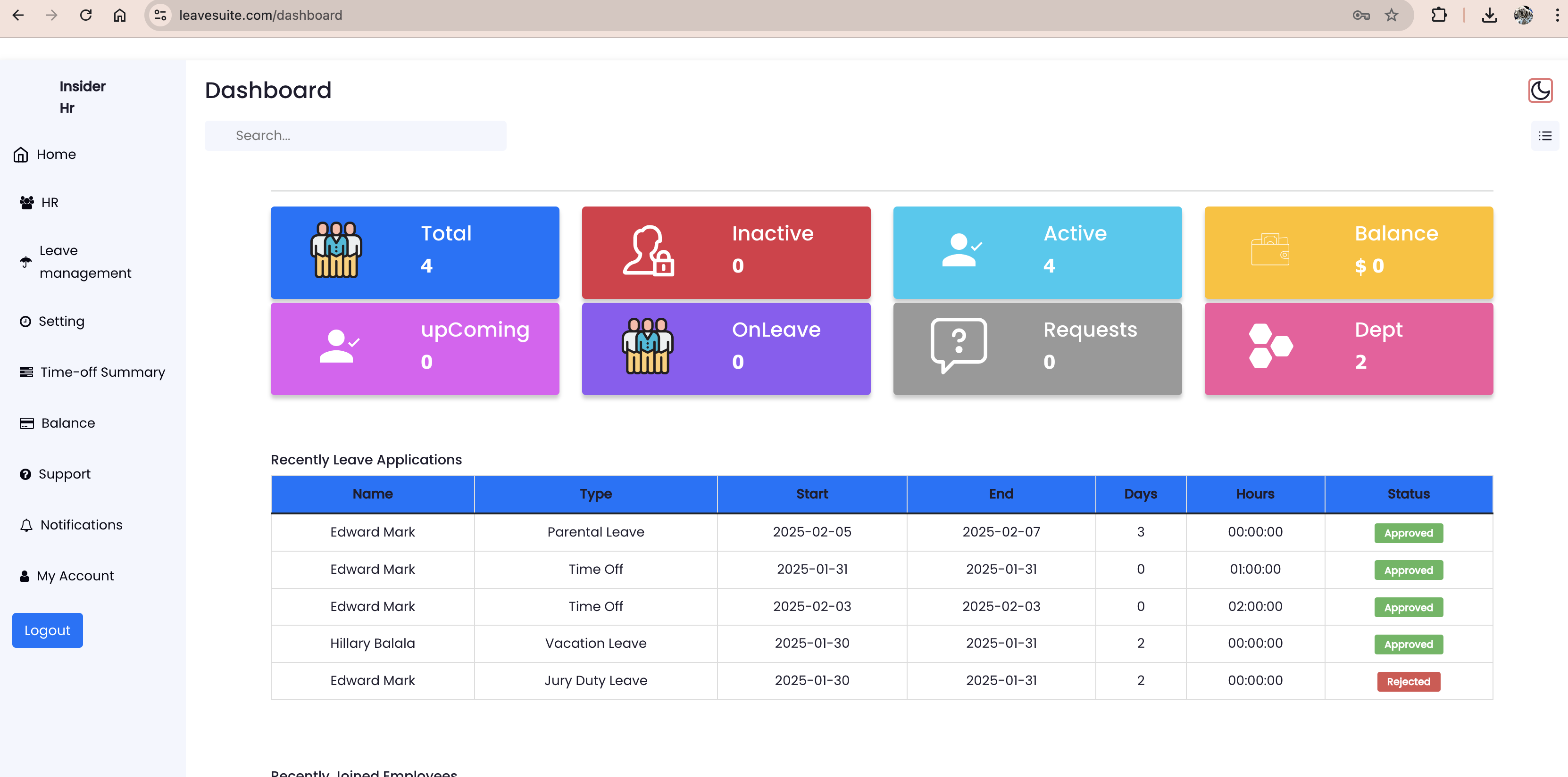Click the browser address bar URL

pyautogui.click(x=260, y=15)
